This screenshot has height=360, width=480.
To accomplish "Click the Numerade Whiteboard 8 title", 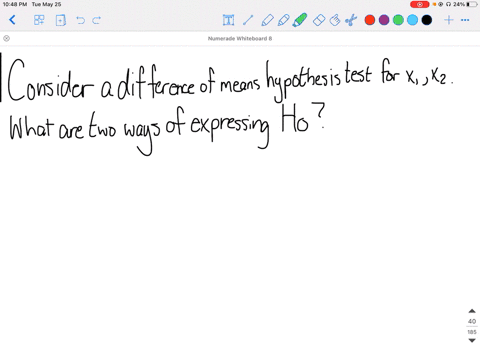I will [x=240, y=39].
